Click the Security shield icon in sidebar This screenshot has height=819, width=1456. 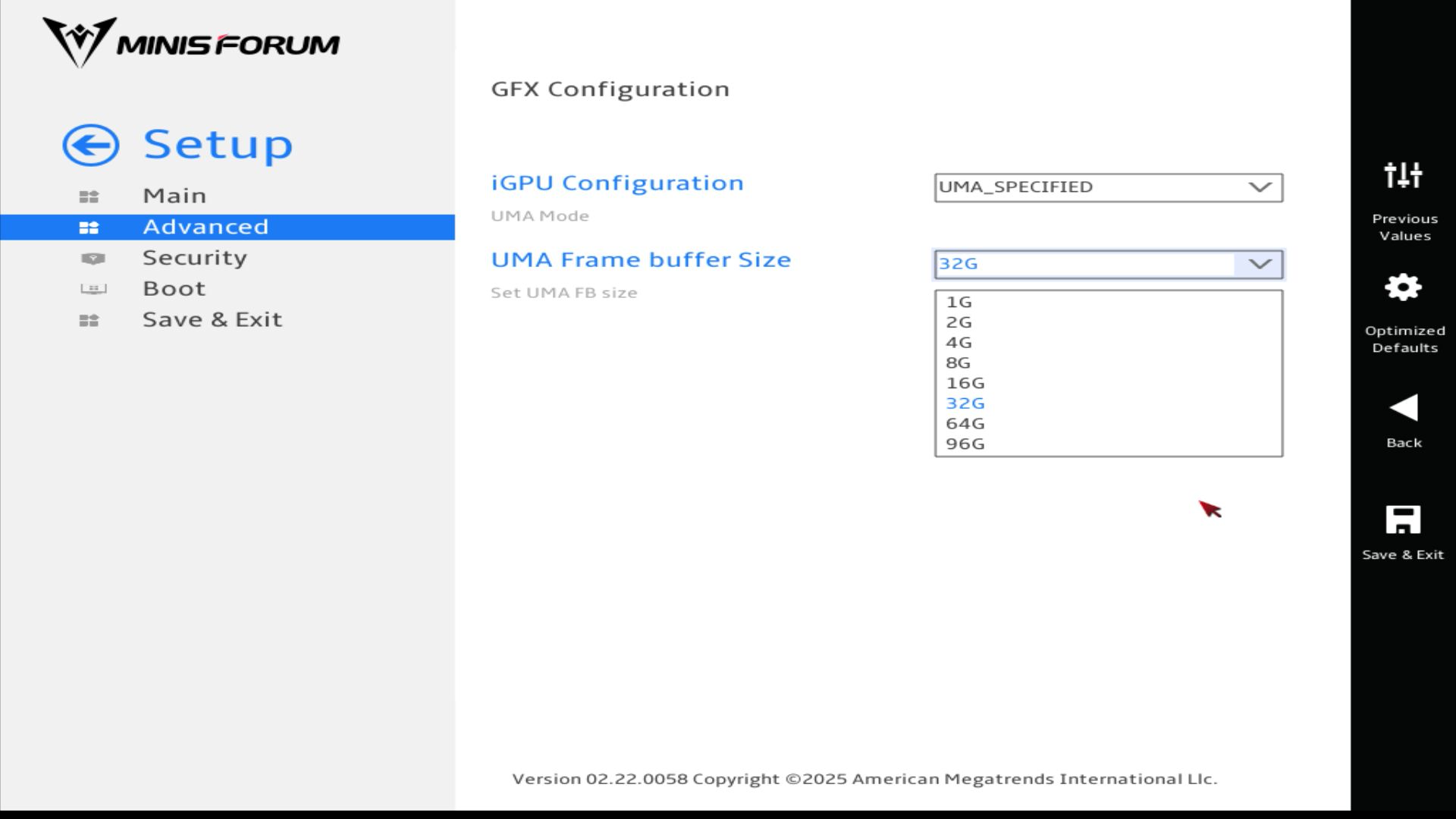point(93,259)
